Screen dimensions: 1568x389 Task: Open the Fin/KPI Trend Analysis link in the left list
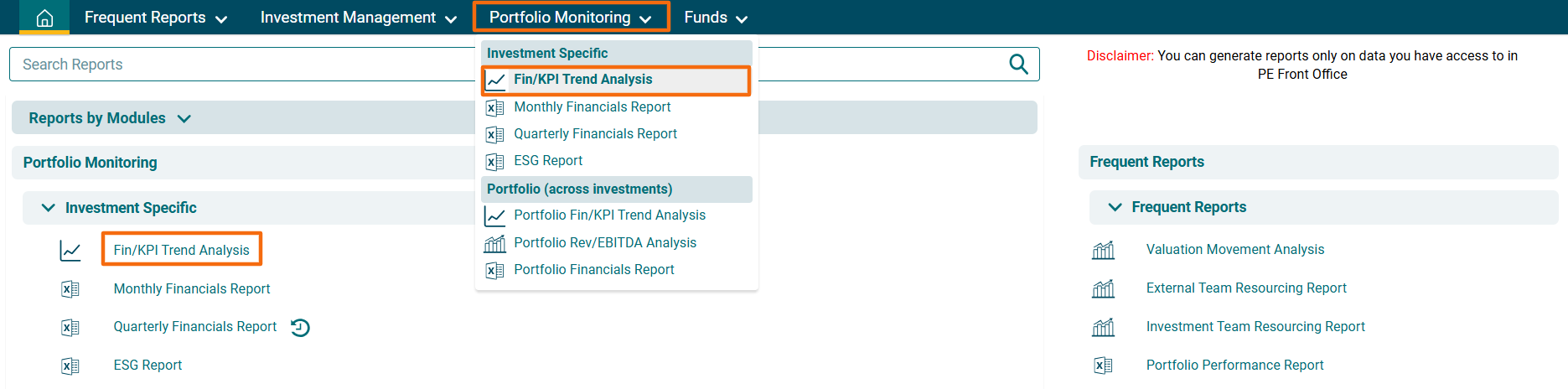click(181, 250)
